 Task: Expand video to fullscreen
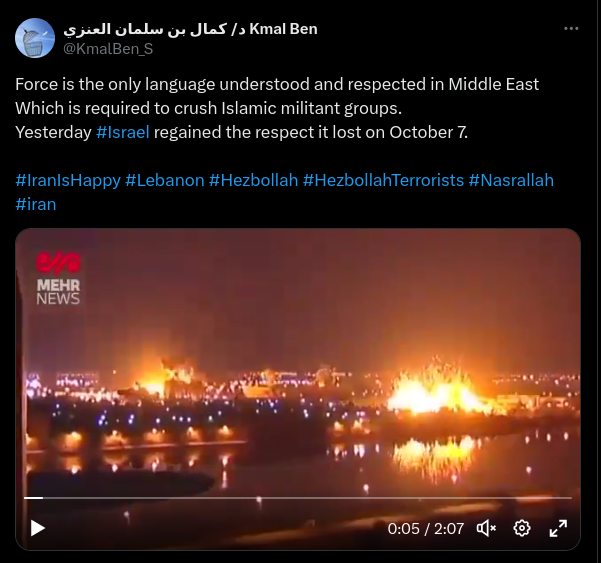tap(558, 529)
